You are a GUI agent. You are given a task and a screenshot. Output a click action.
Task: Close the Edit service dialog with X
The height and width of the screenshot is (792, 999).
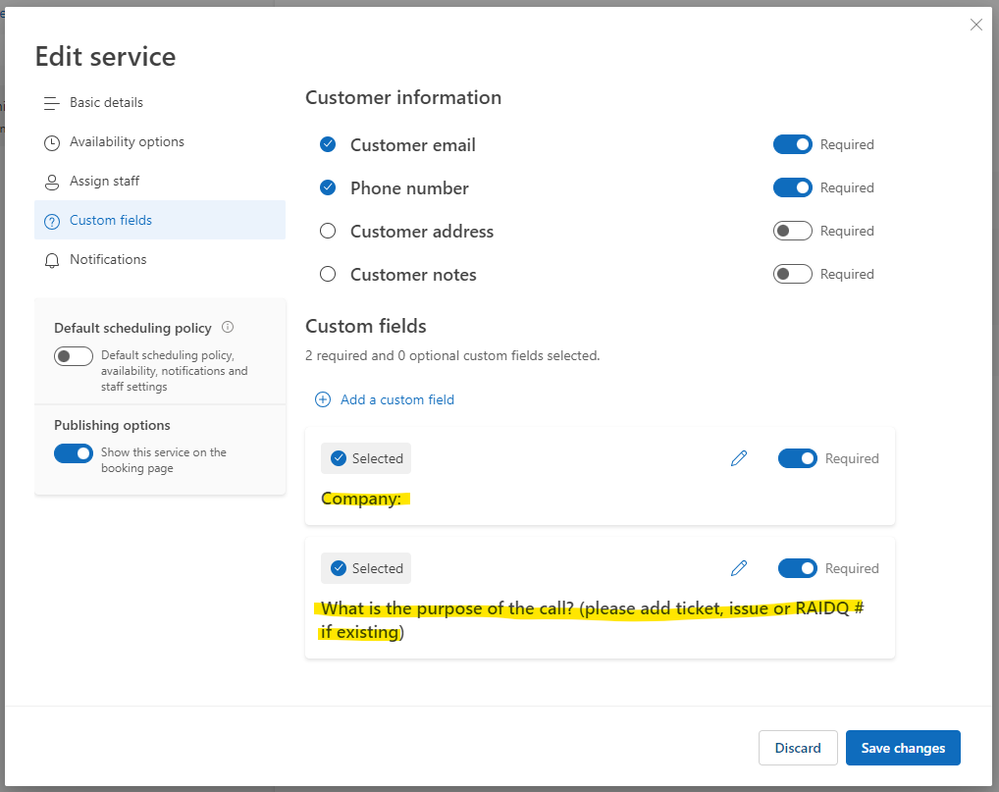pyautogui.click(x=976, y=25)
